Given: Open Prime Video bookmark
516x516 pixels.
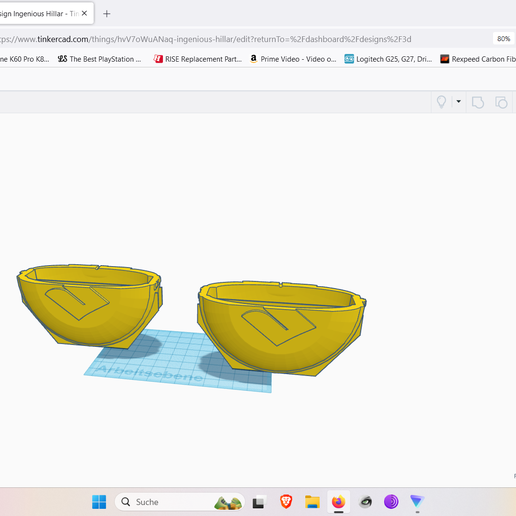Looking at the screenshot, I should (293, 59).
